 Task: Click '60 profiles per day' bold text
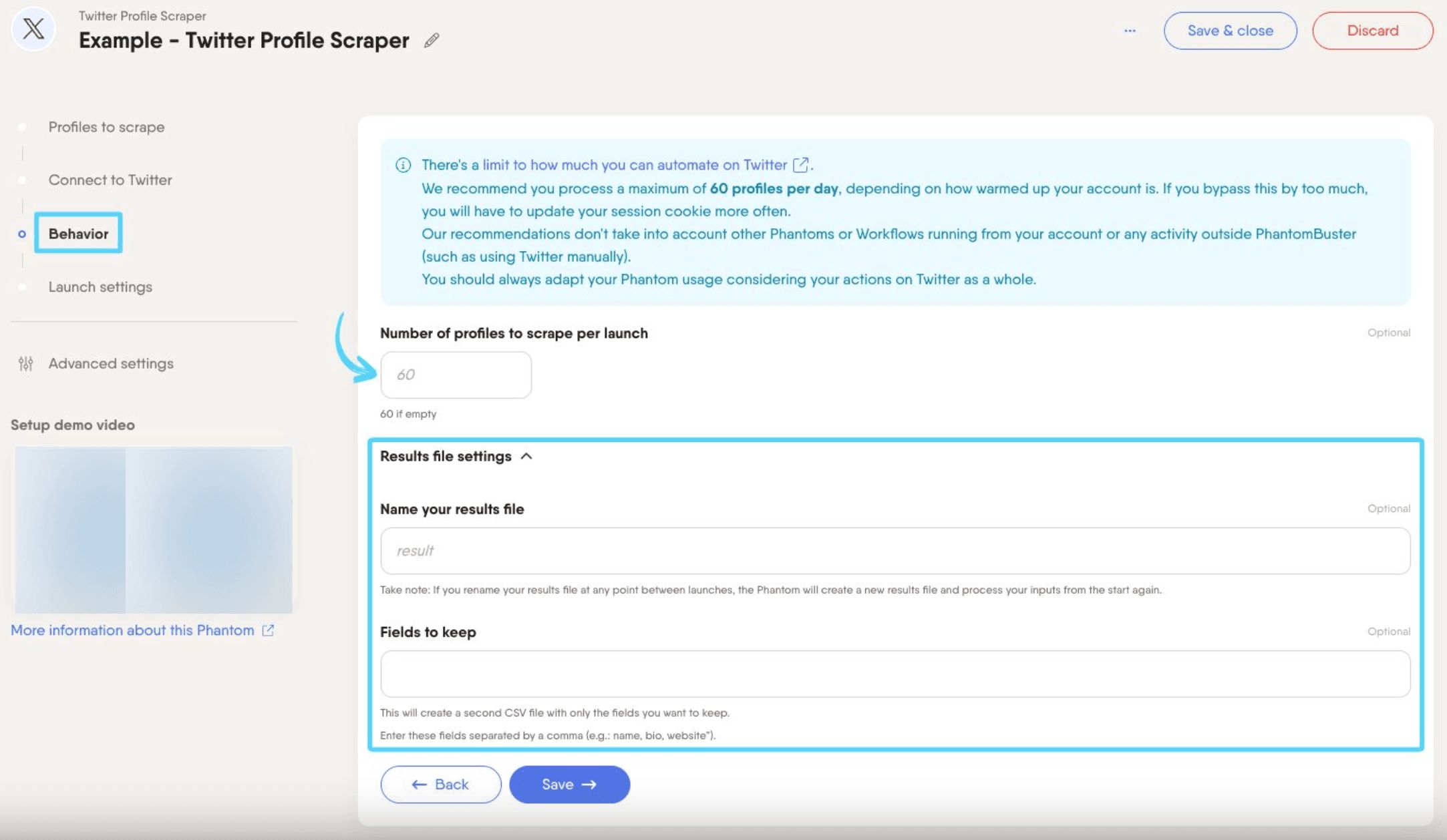coord(774,189)
